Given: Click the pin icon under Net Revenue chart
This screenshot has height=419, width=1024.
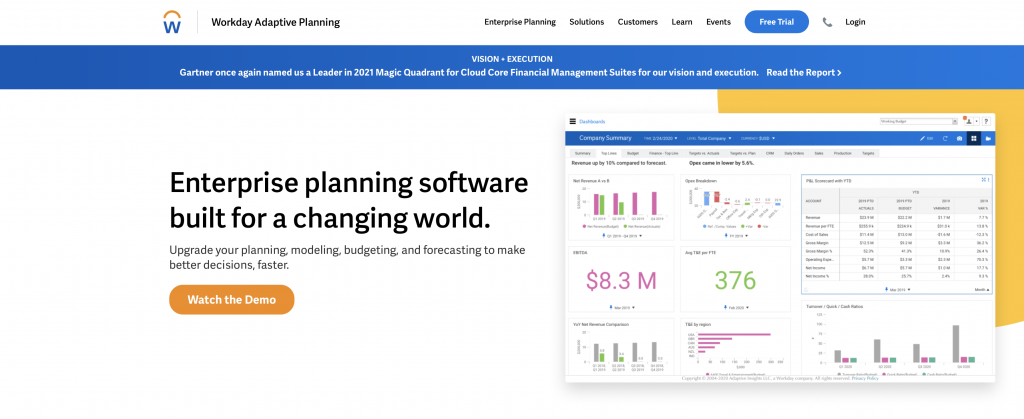Looking at the screenshot, I should pos(603,235).
